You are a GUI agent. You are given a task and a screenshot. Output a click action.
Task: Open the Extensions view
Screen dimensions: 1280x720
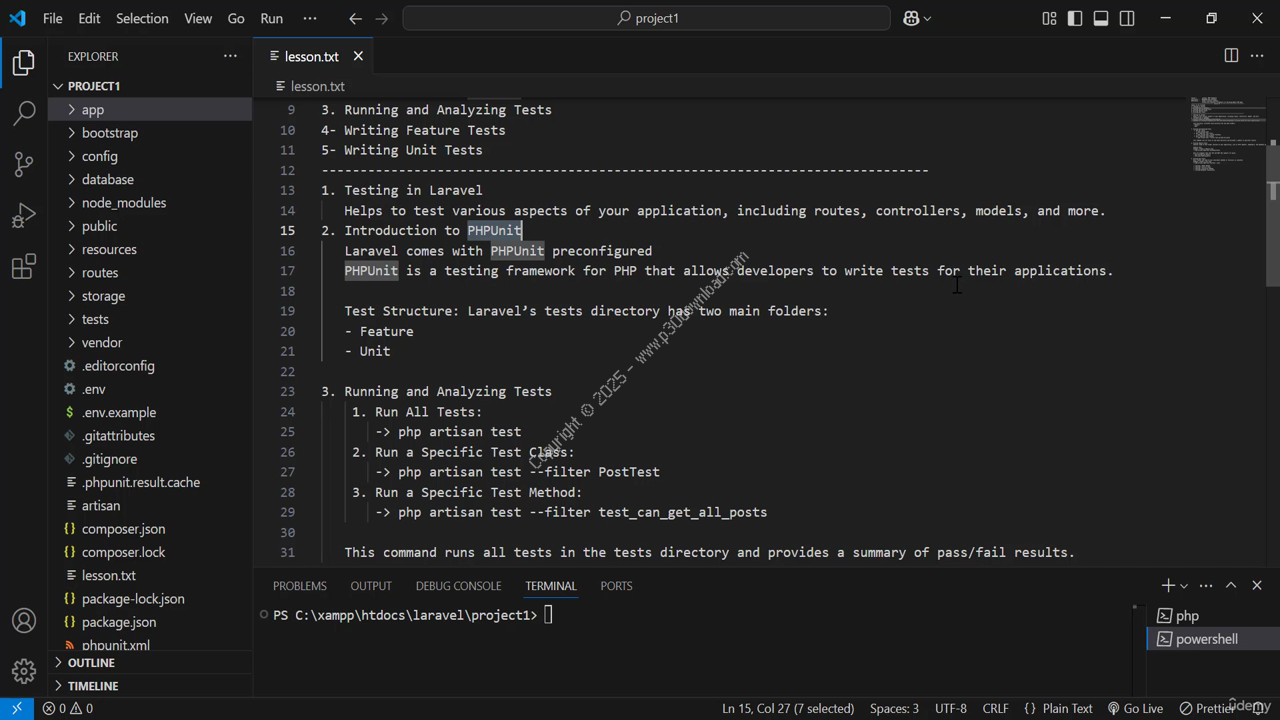coord(24,267)
